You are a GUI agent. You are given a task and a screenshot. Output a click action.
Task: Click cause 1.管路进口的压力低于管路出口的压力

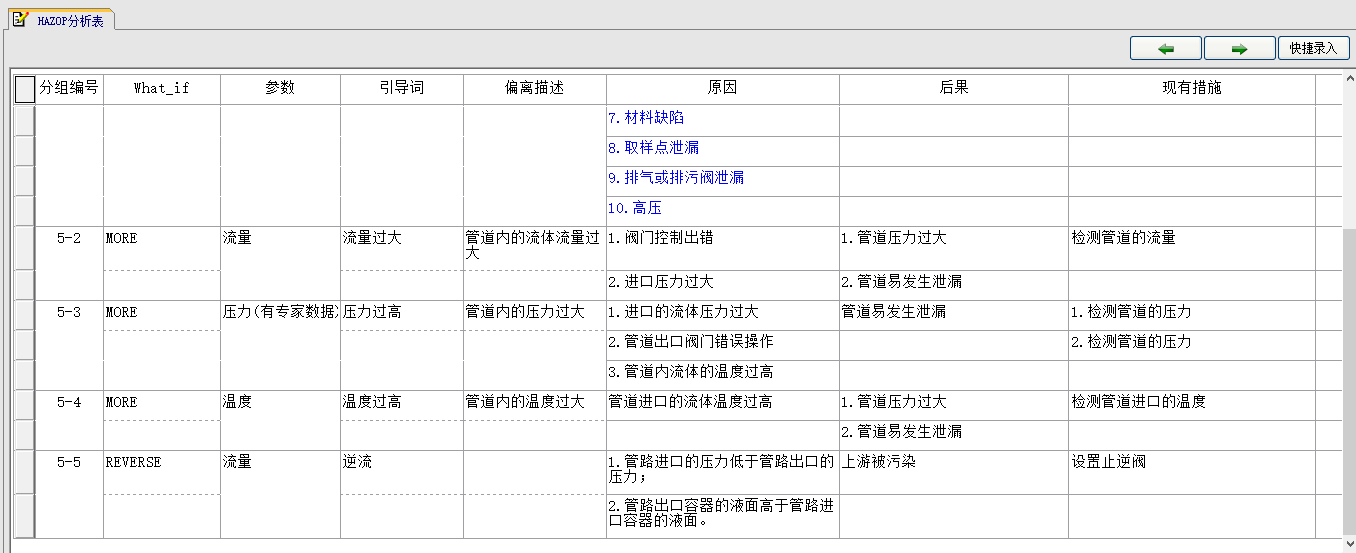[721, 470]
